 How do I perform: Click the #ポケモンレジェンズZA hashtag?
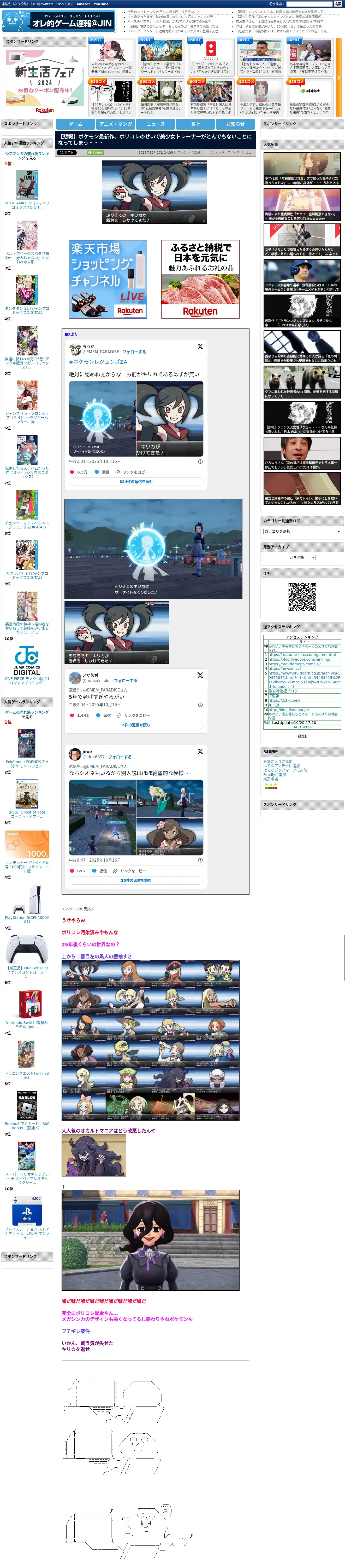[x=98, y=362]
